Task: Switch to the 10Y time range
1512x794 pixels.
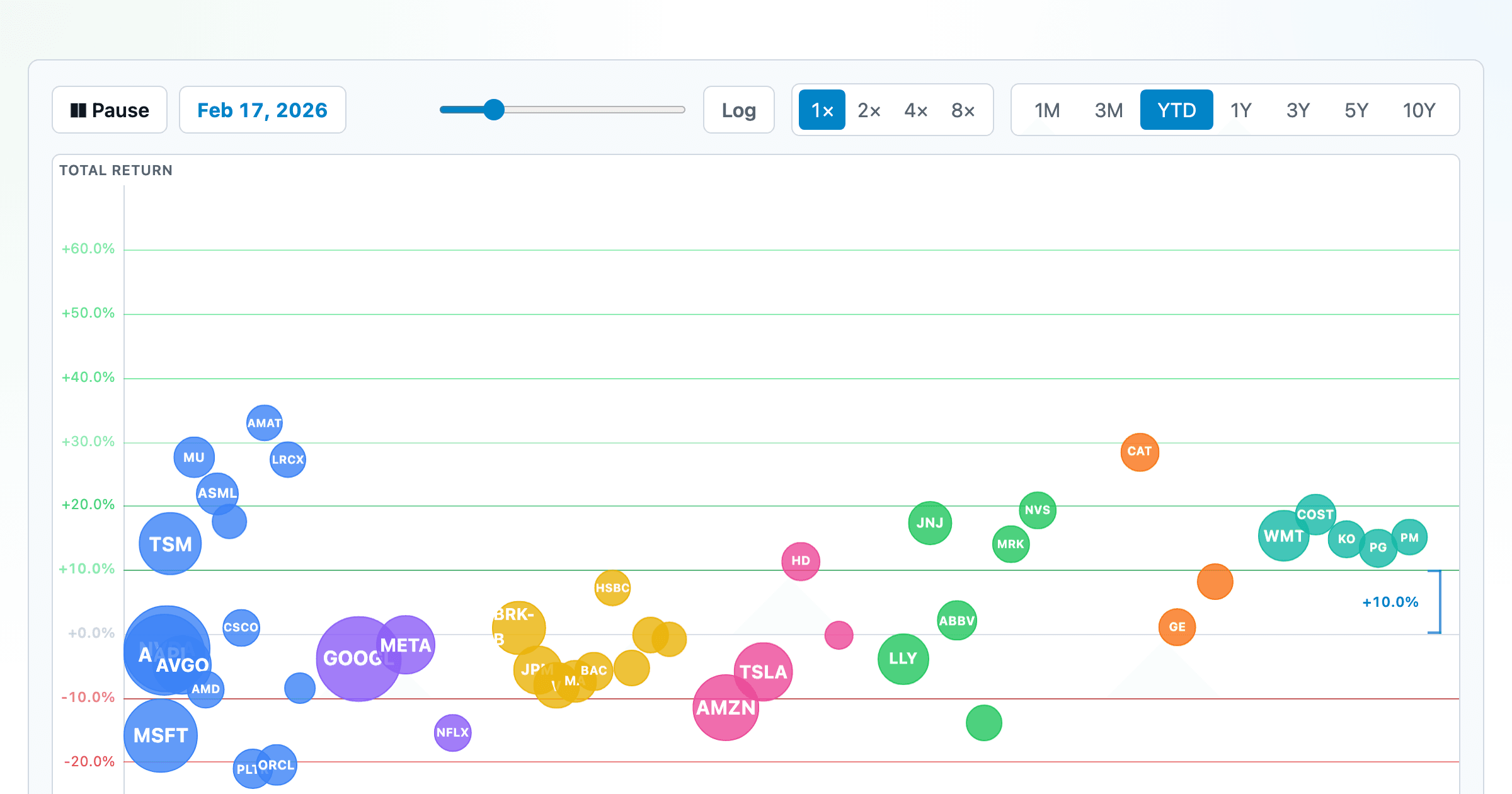Action: [1419, 110]
